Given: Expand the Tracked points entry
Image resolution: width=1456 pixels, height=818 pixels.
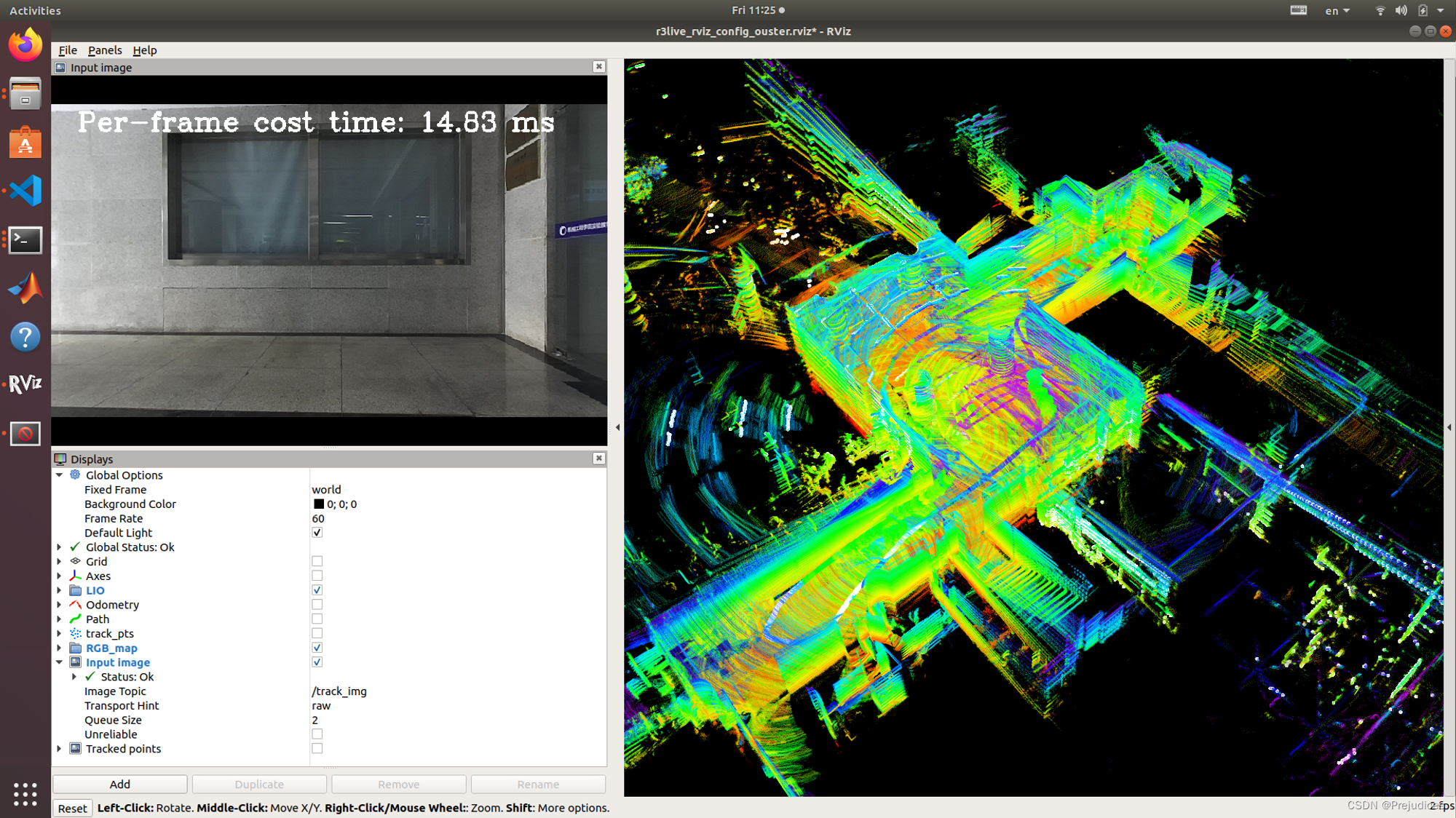Looking at the screenshot, I should [x=60, y=749].
